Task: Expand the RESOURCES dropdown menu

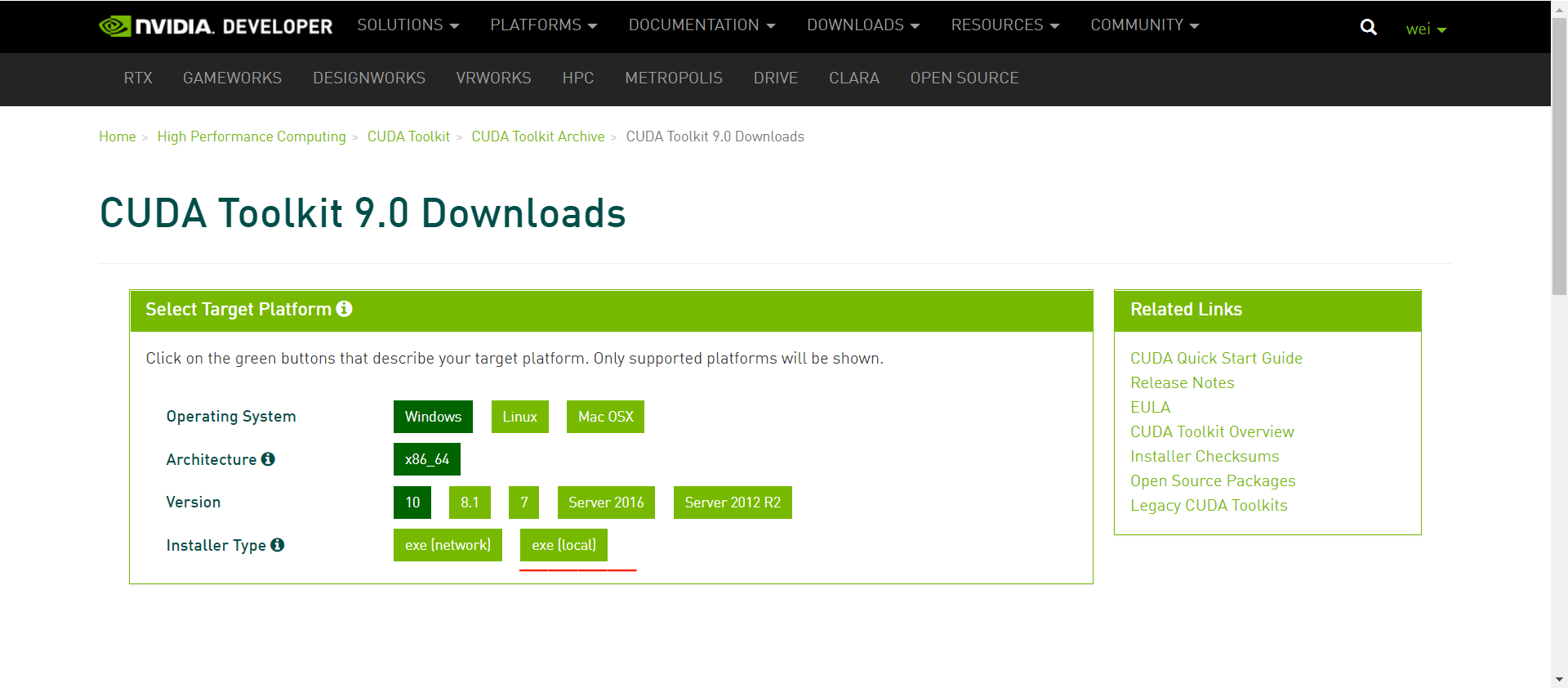Action: pos(1005,25)
